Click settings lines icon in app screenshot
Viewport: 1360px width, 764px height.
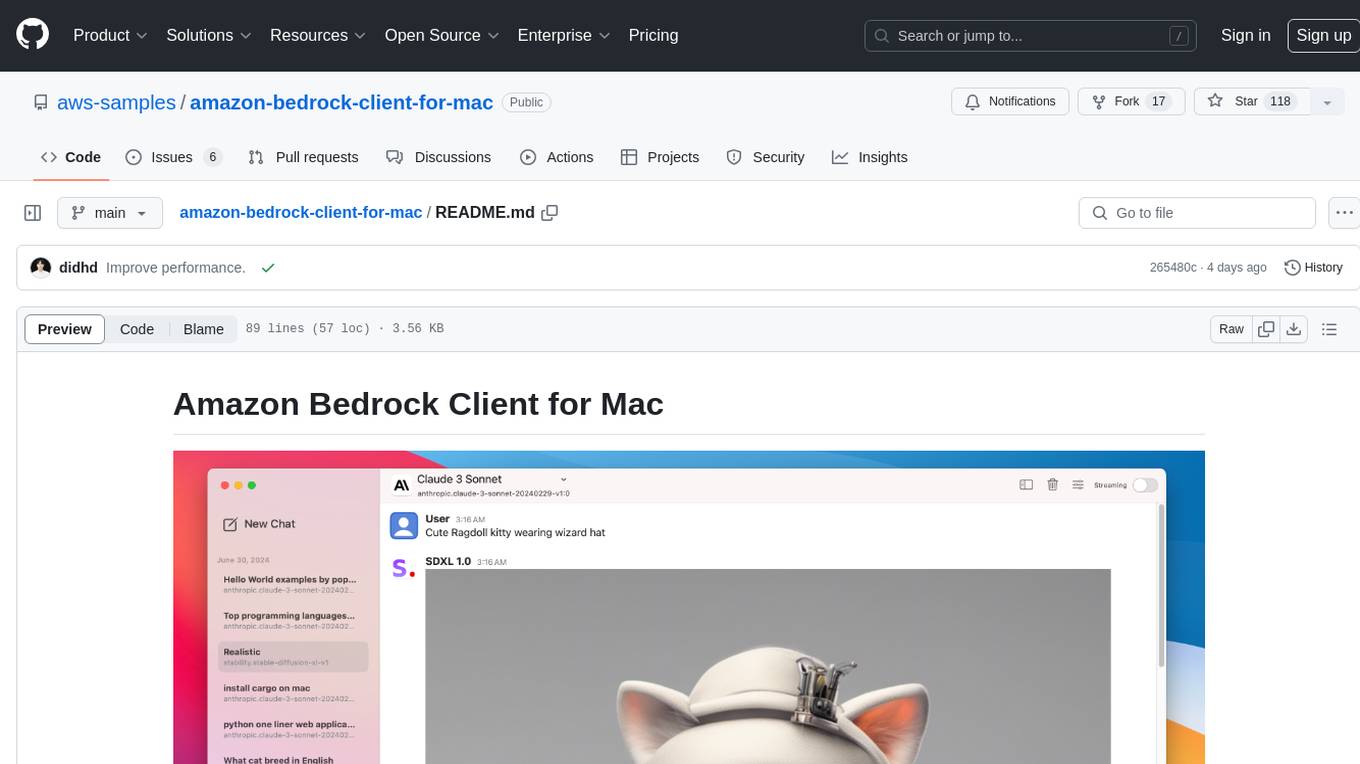(x=1078, y=485)
